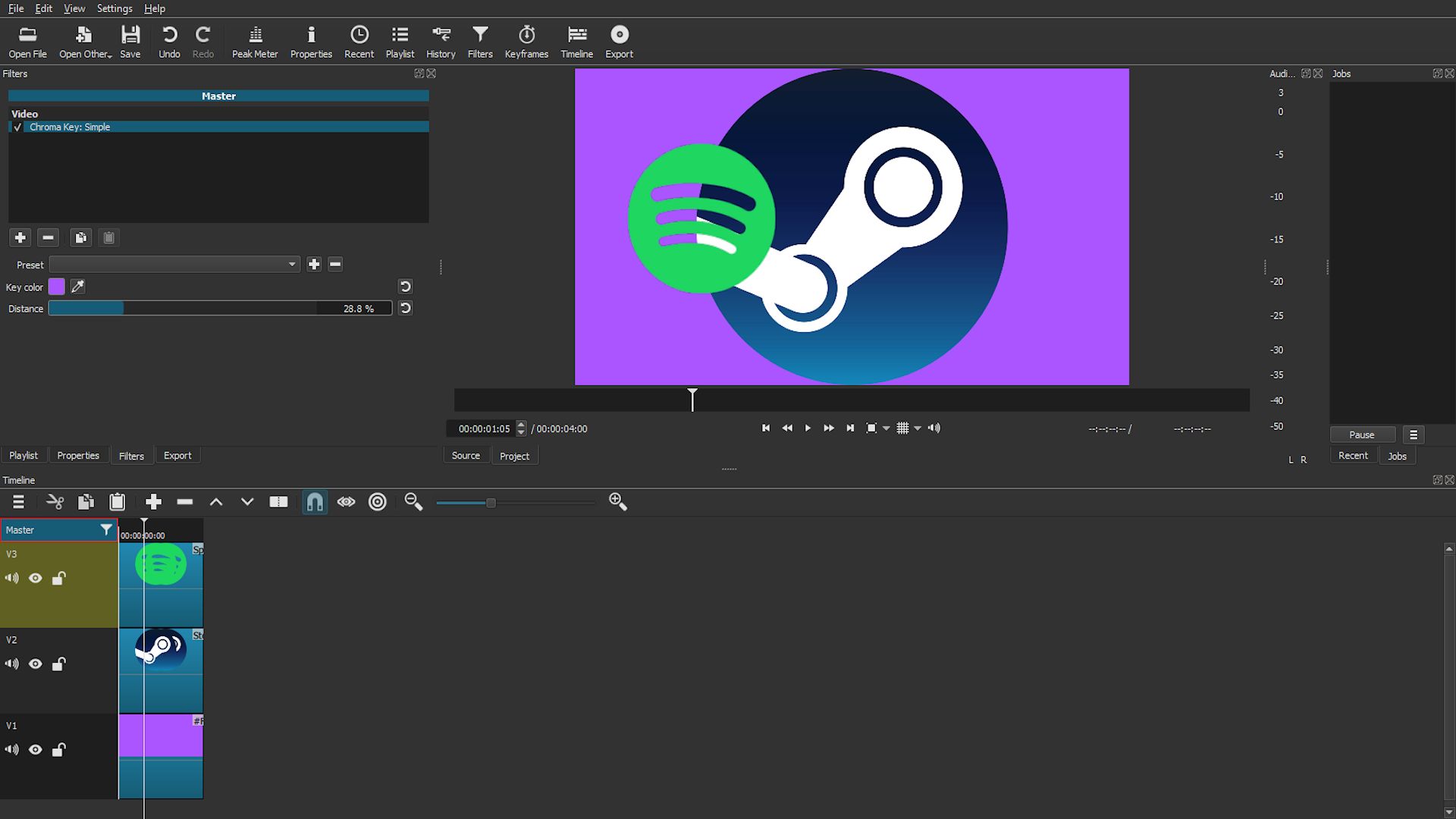This screenshot has height=819, width=1456.
Task: Click the Export button
Action: (x=620, y=41)
